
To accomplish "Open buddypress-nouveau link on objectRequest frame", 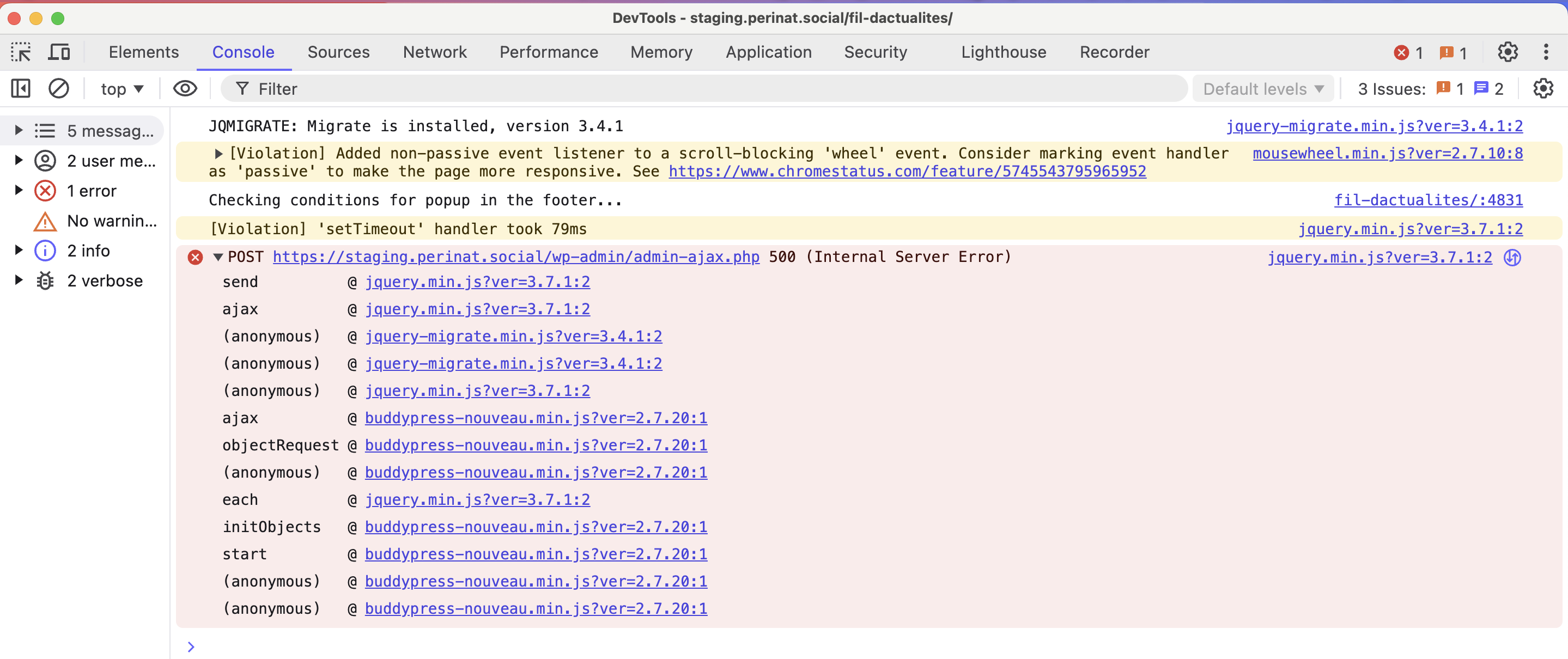I will tap(536, 446).
